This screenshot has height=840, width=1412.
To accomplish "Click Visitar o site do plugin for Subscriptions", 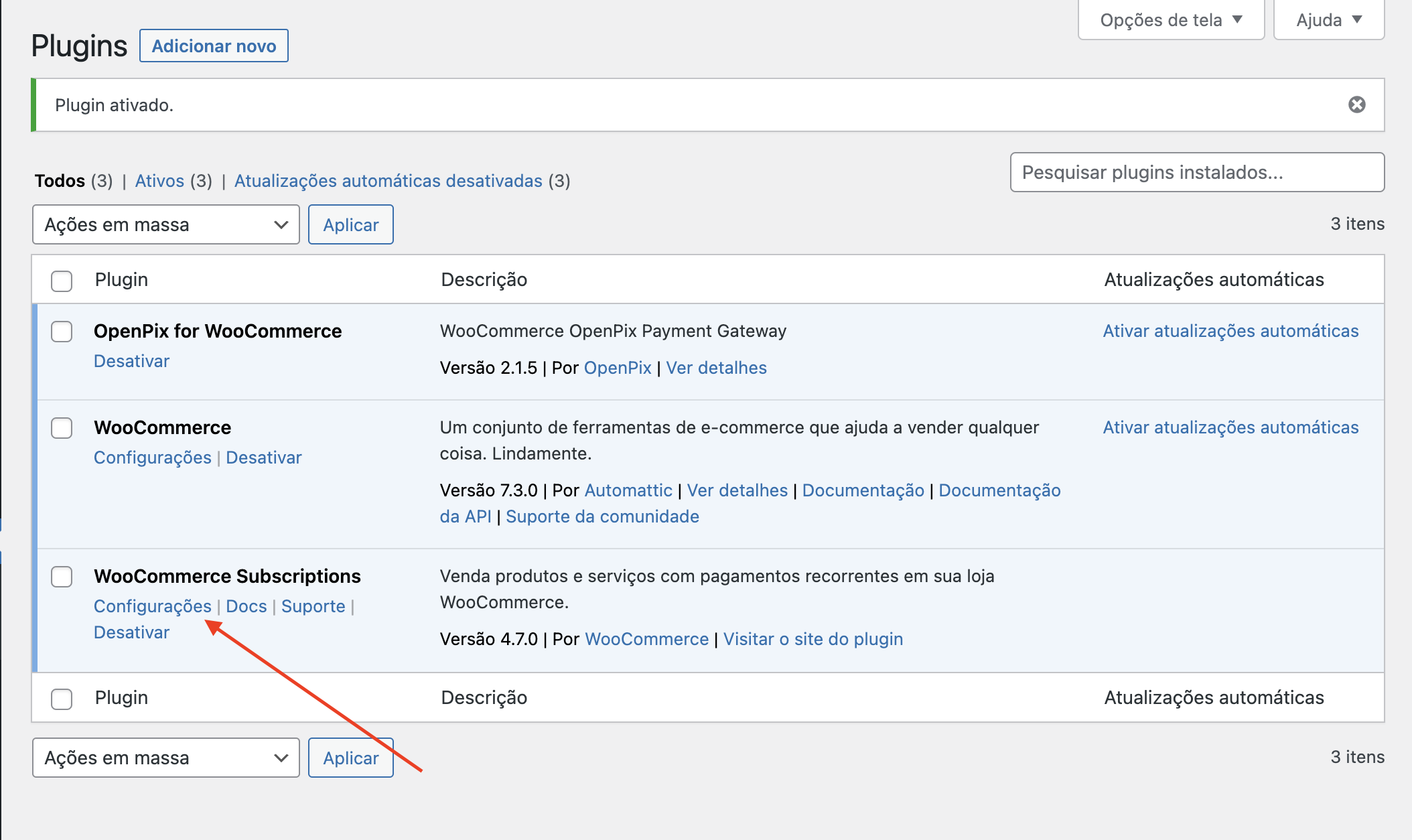I will point(812,638).
